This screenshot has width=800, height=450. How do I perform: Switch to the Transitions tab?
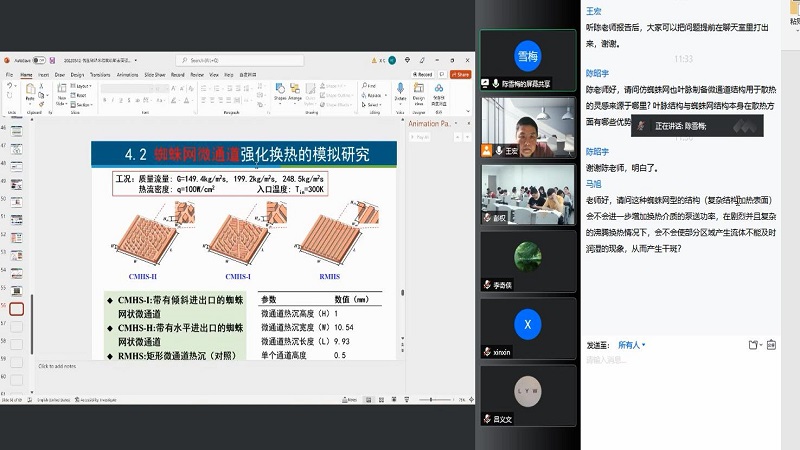coord(100,74)
